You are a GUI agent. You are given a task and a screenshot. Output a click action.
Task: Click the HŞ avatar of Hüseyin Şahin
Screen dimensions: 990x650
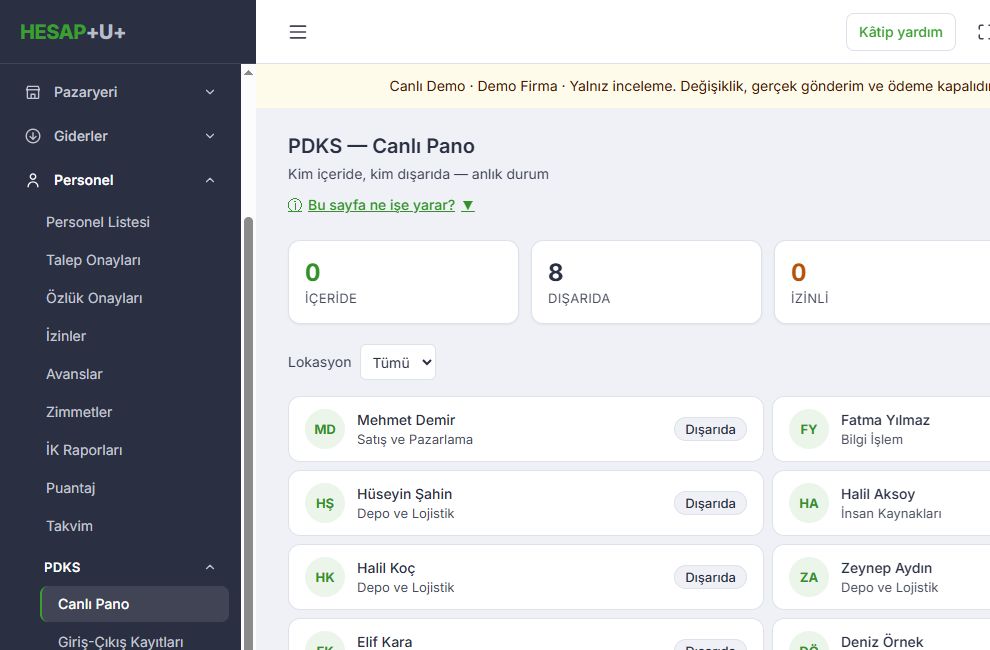coord(325,503)
